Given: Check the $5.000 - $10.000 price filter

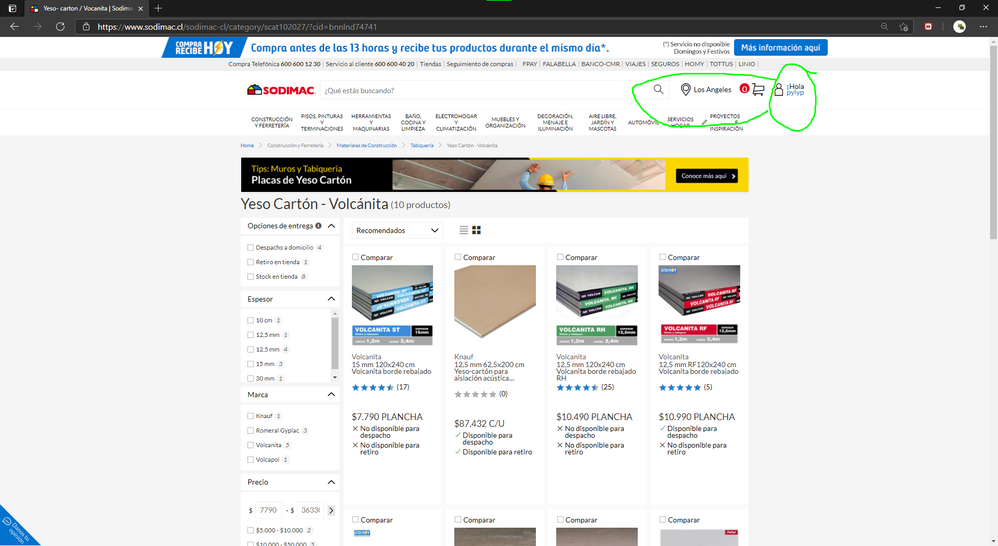Looking at the screenshot, I should [250, 530].
